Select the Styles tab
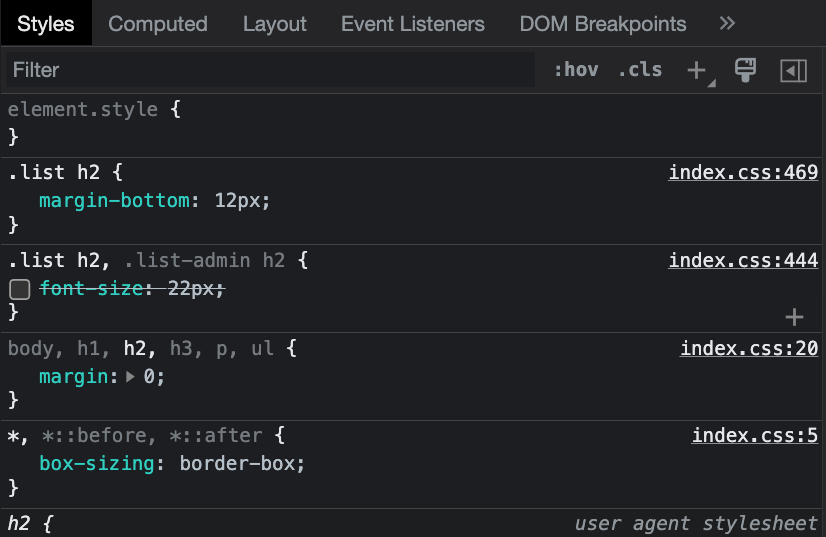This screenshot has width=826, height=537. coord(46,24)
